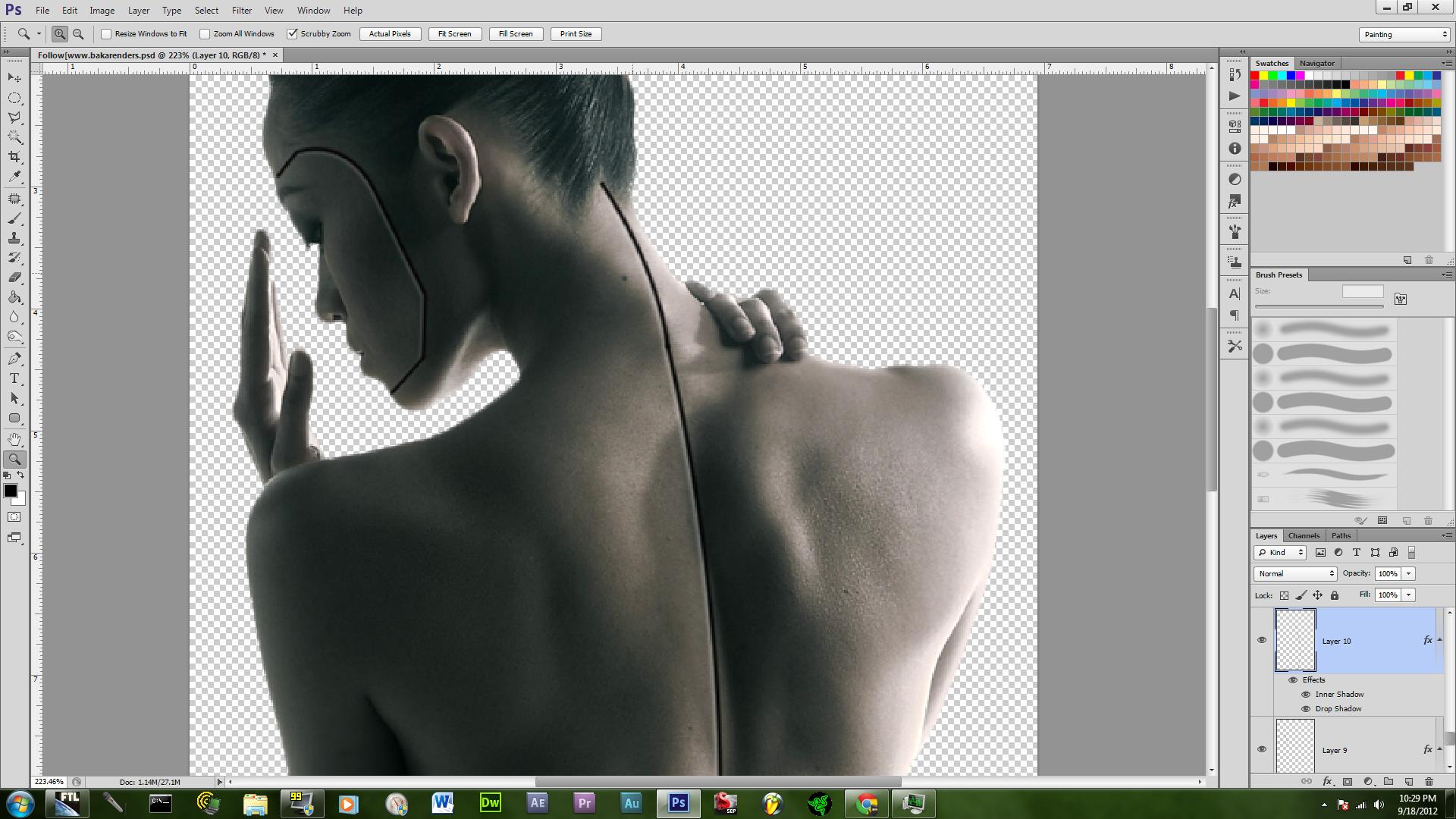Open the Character panel icon
The width and height of the screenshot is (1456, 819).
[1235, 293]
